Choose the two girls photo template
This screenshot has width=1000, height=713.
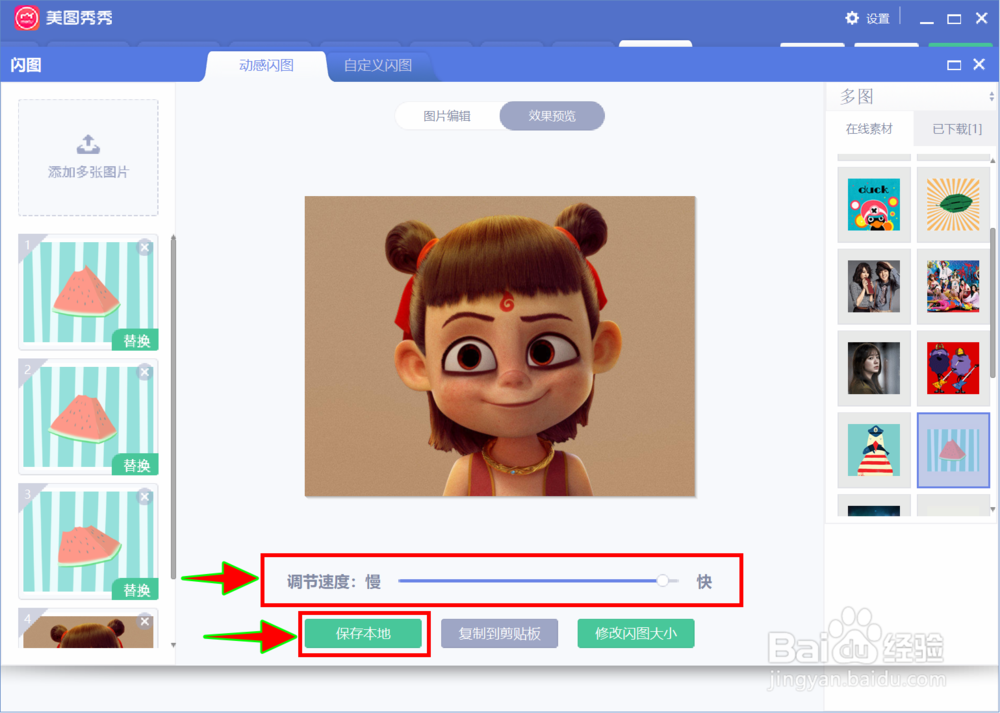tap(874, 286)
